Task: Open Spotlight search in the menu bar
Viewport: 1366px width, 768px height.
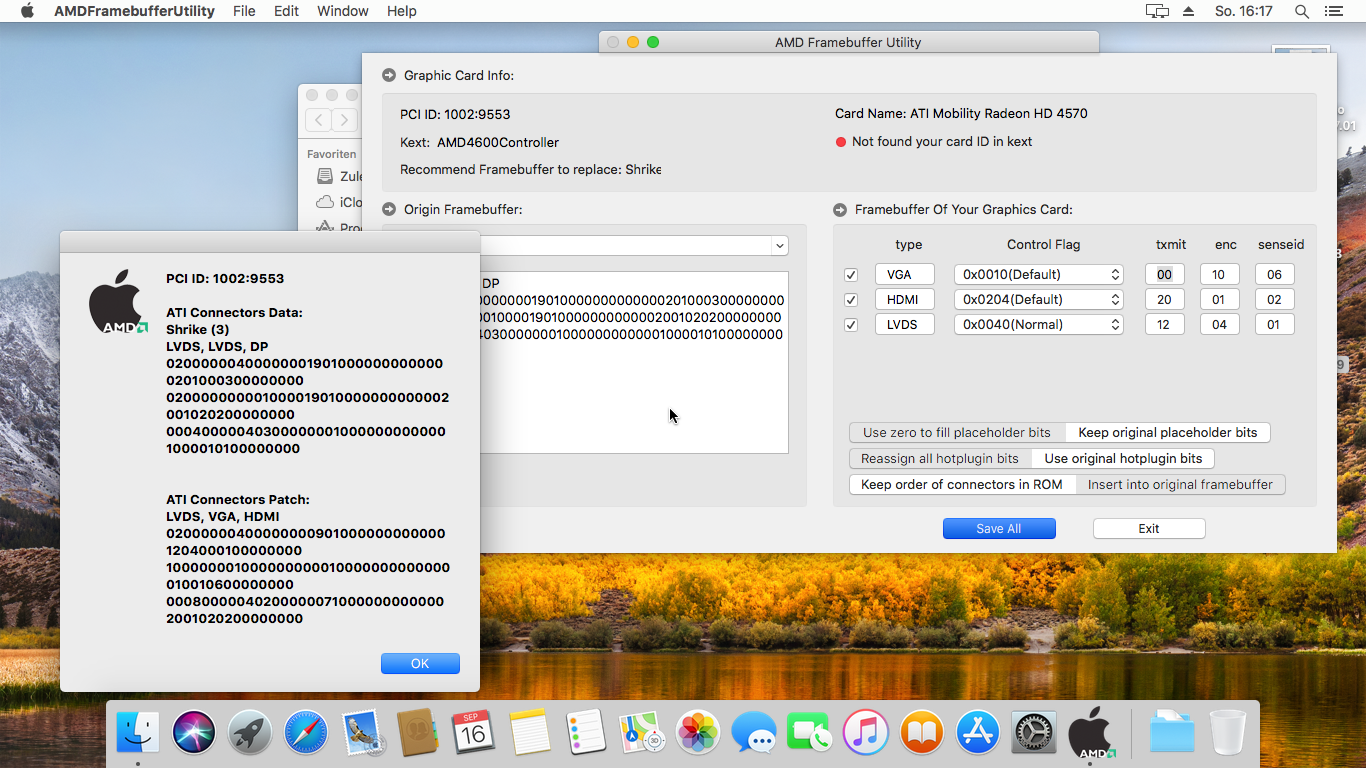Action: tap(1302, 11)
